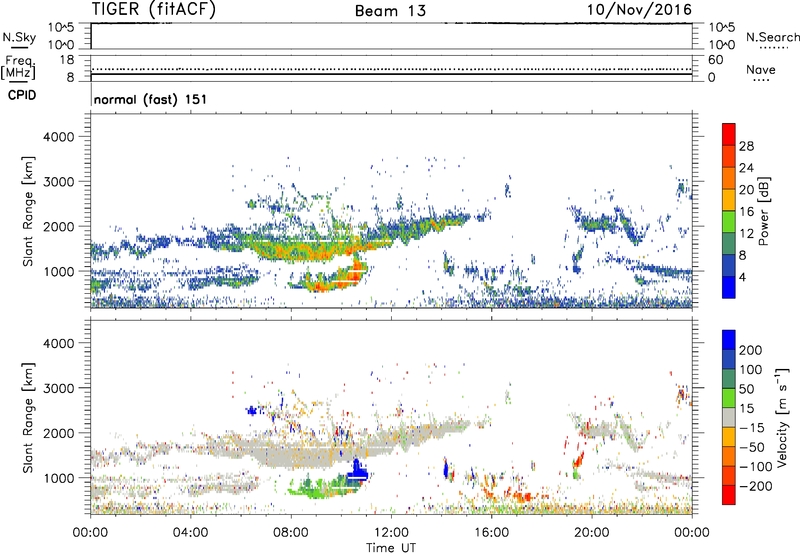Click the 08:00 time tick label

[x=291, y=533]
